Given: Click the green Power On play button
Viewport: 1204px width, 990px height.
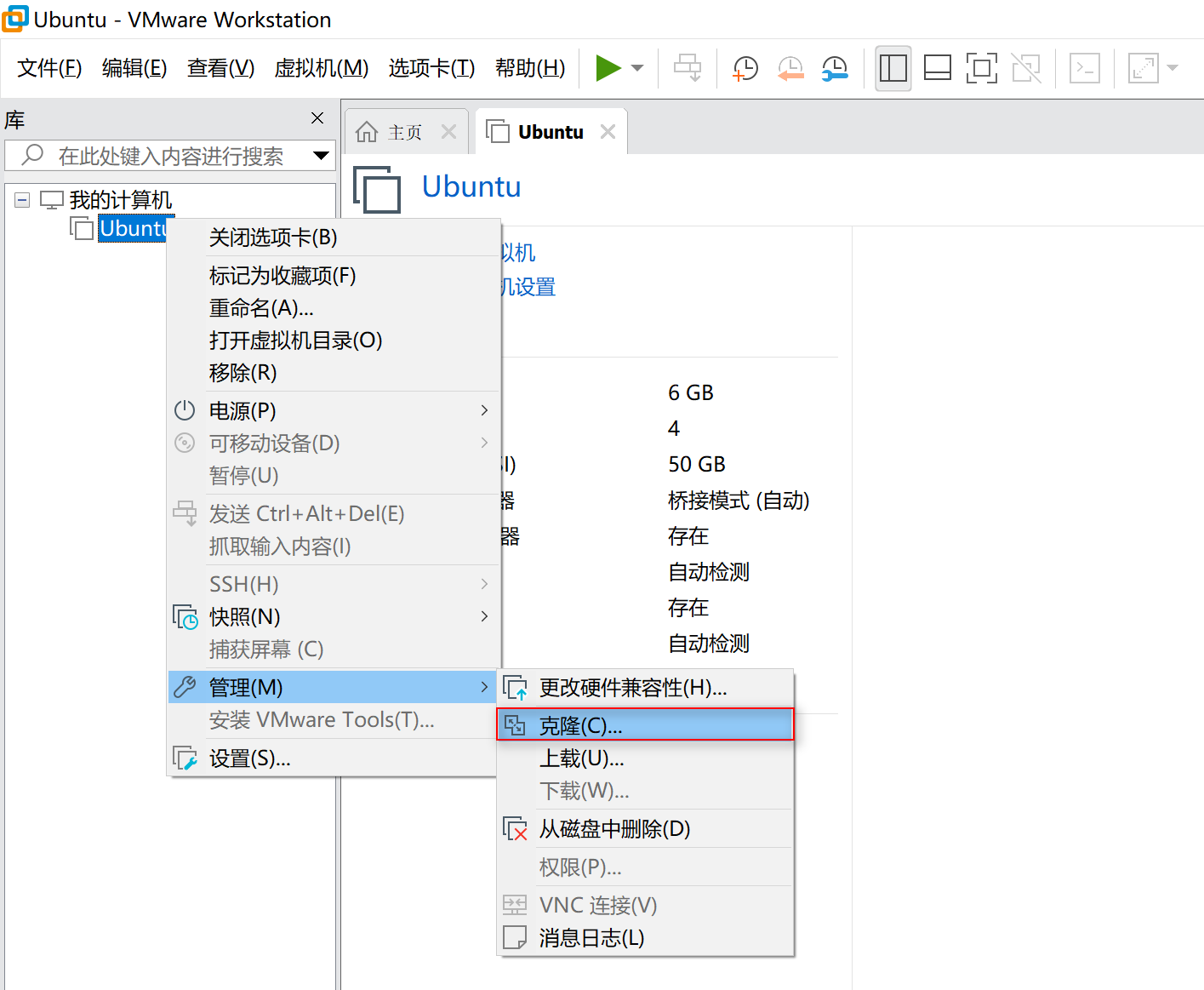Looking at the screenshot, I should [x=608, y=68].
